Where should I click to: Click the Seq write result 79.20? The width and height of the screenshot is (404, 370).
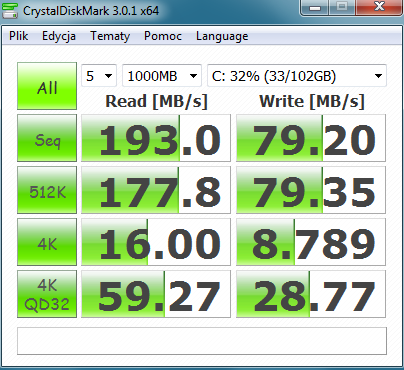311,138
